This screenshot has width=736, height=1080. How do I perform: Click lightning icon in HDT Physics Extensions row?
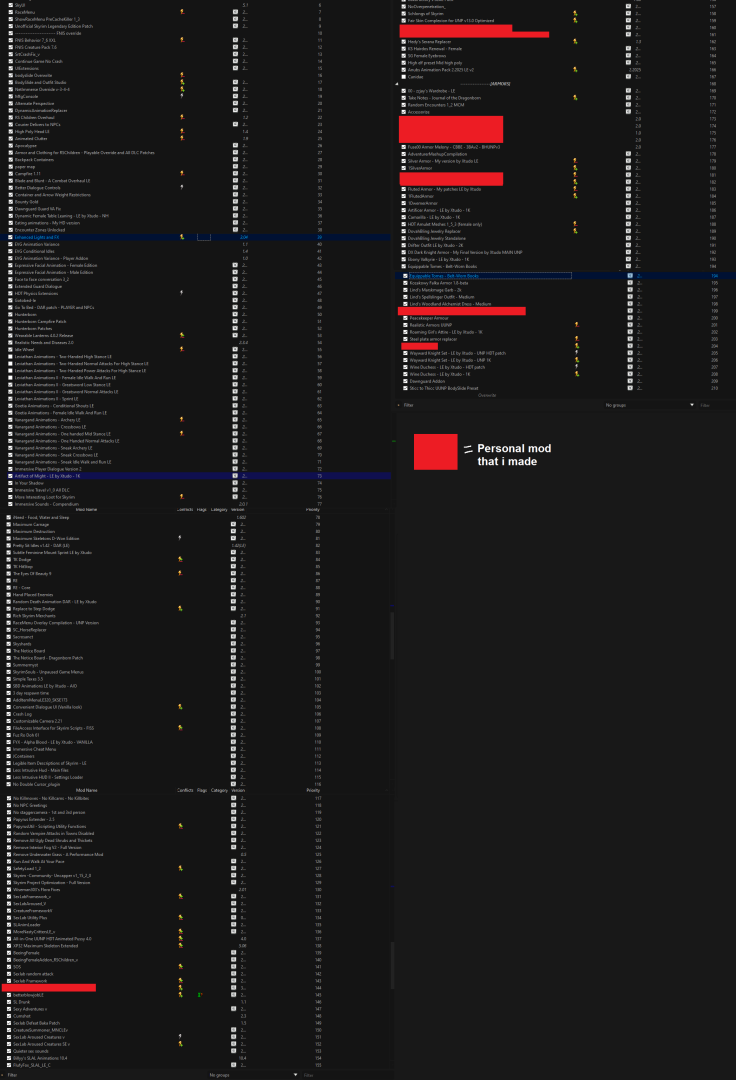click(182, 293)
